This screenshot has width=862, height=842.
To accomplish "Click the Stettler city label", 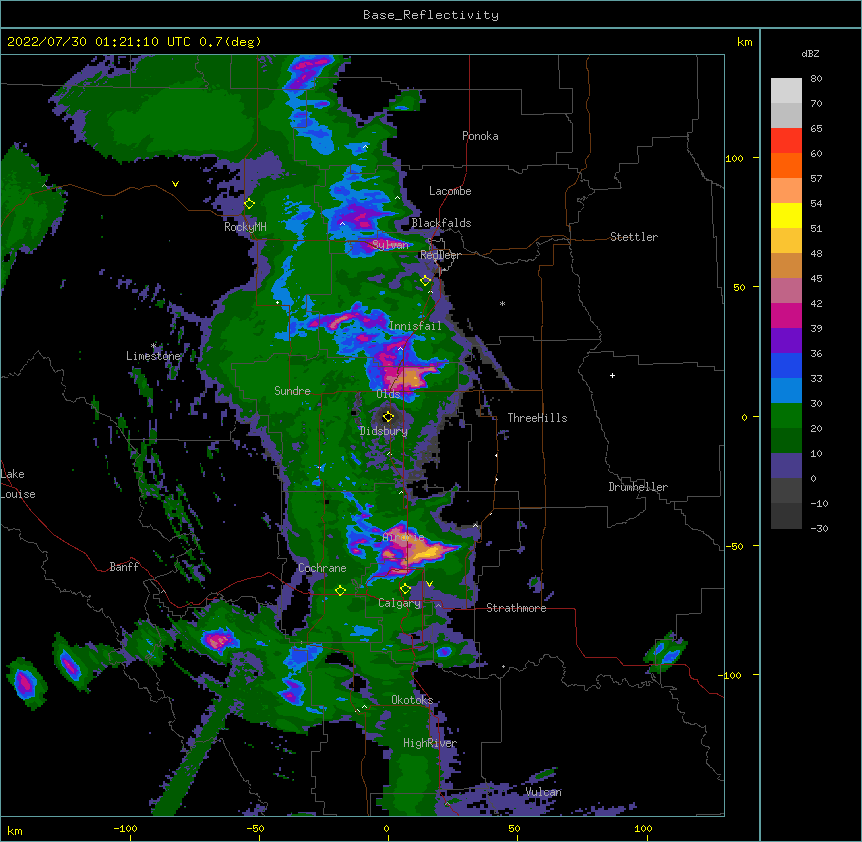I will pos(634,237).
